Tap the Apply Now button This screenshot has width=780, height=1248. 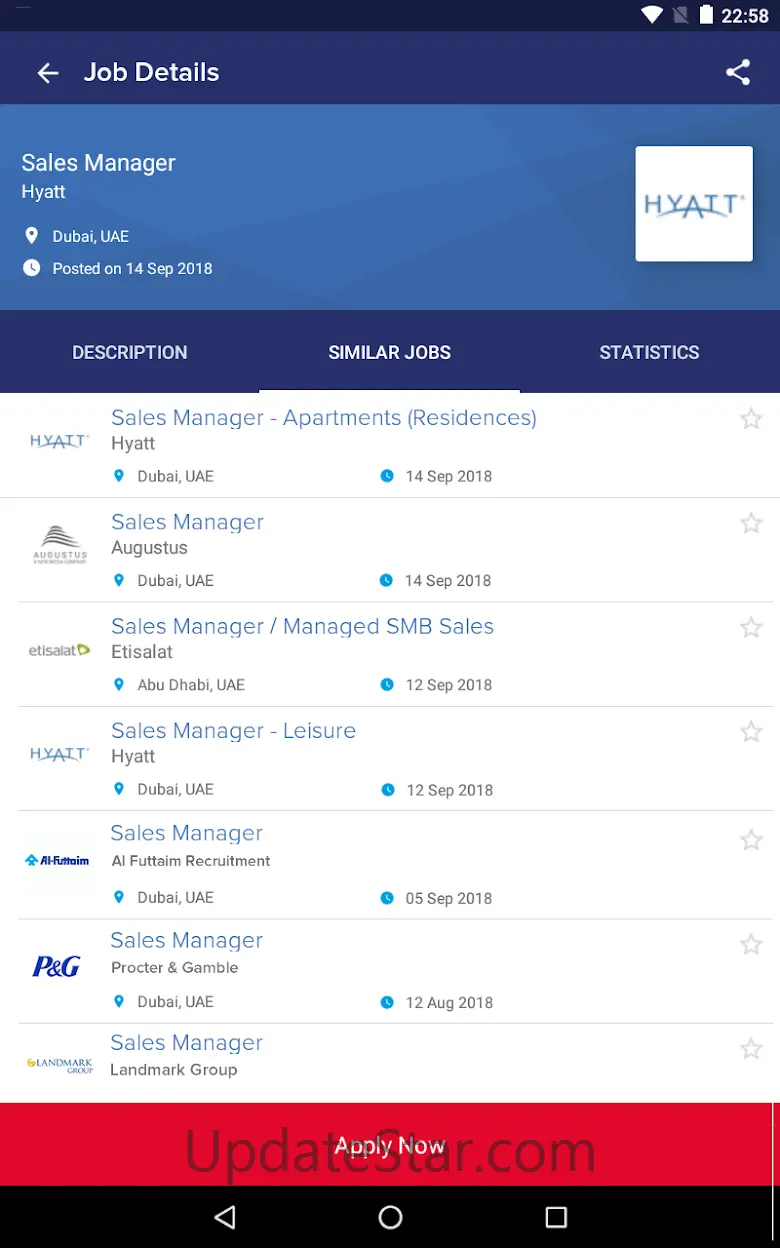click(x=390, y=1145)
